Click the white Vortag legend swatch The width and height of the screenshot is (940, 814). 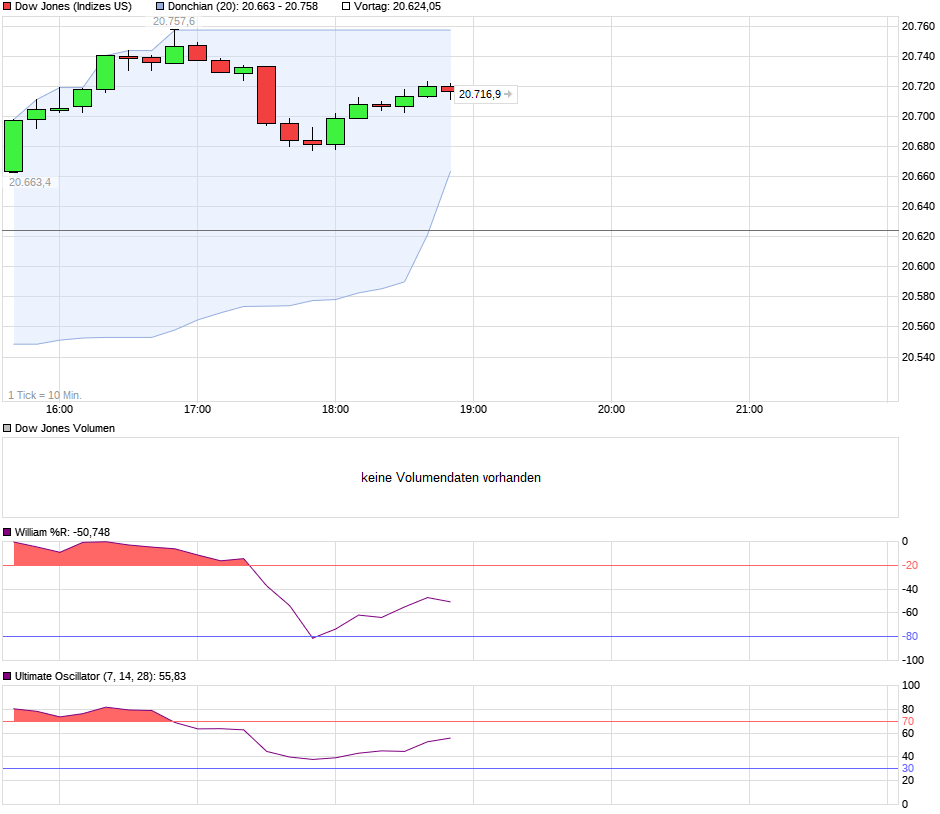pyautogui.click(x=346, y=7)
